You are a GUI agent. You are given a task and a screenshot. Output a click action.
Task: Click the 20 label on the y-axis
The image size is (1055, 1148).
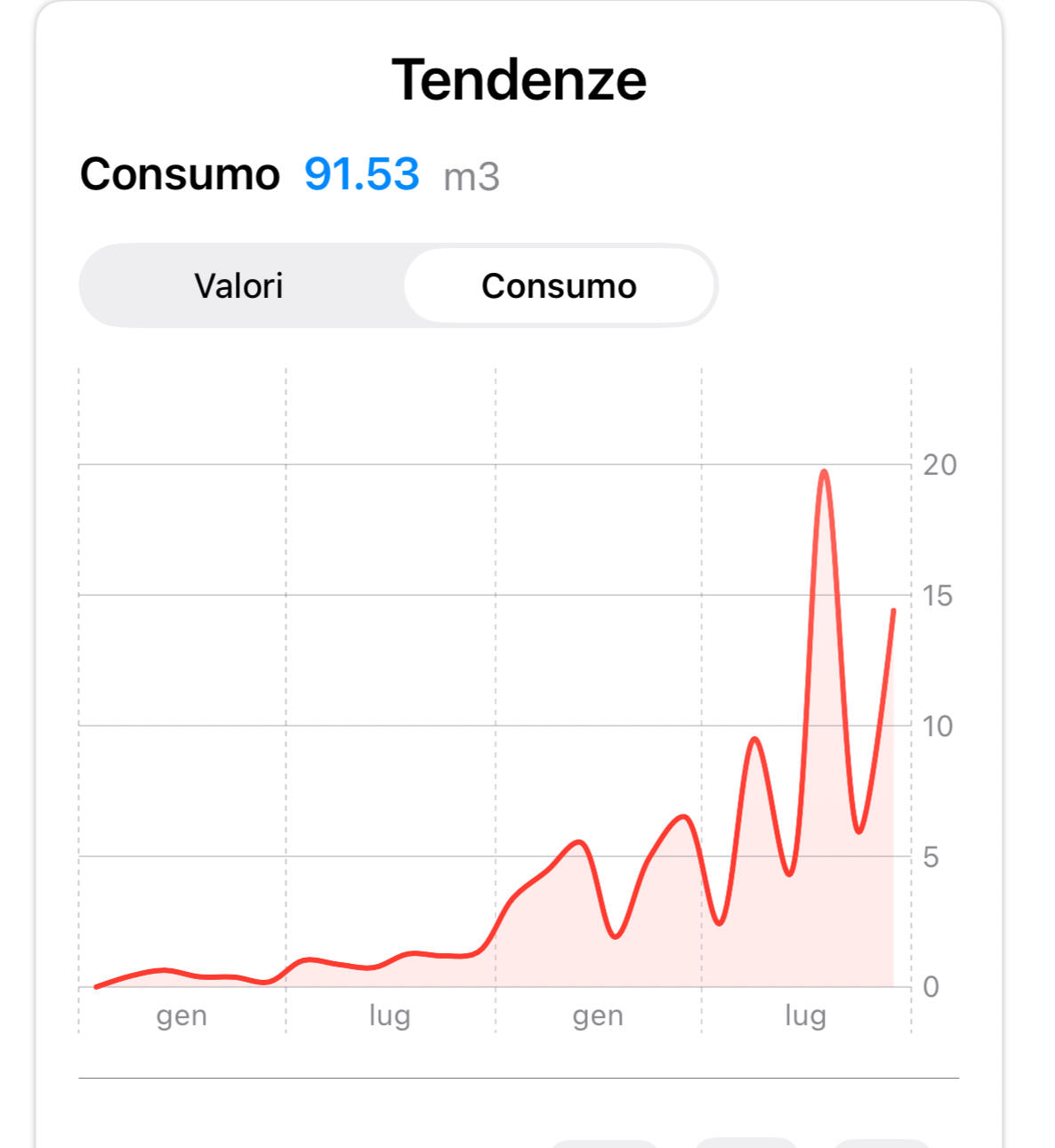[939, 464]
